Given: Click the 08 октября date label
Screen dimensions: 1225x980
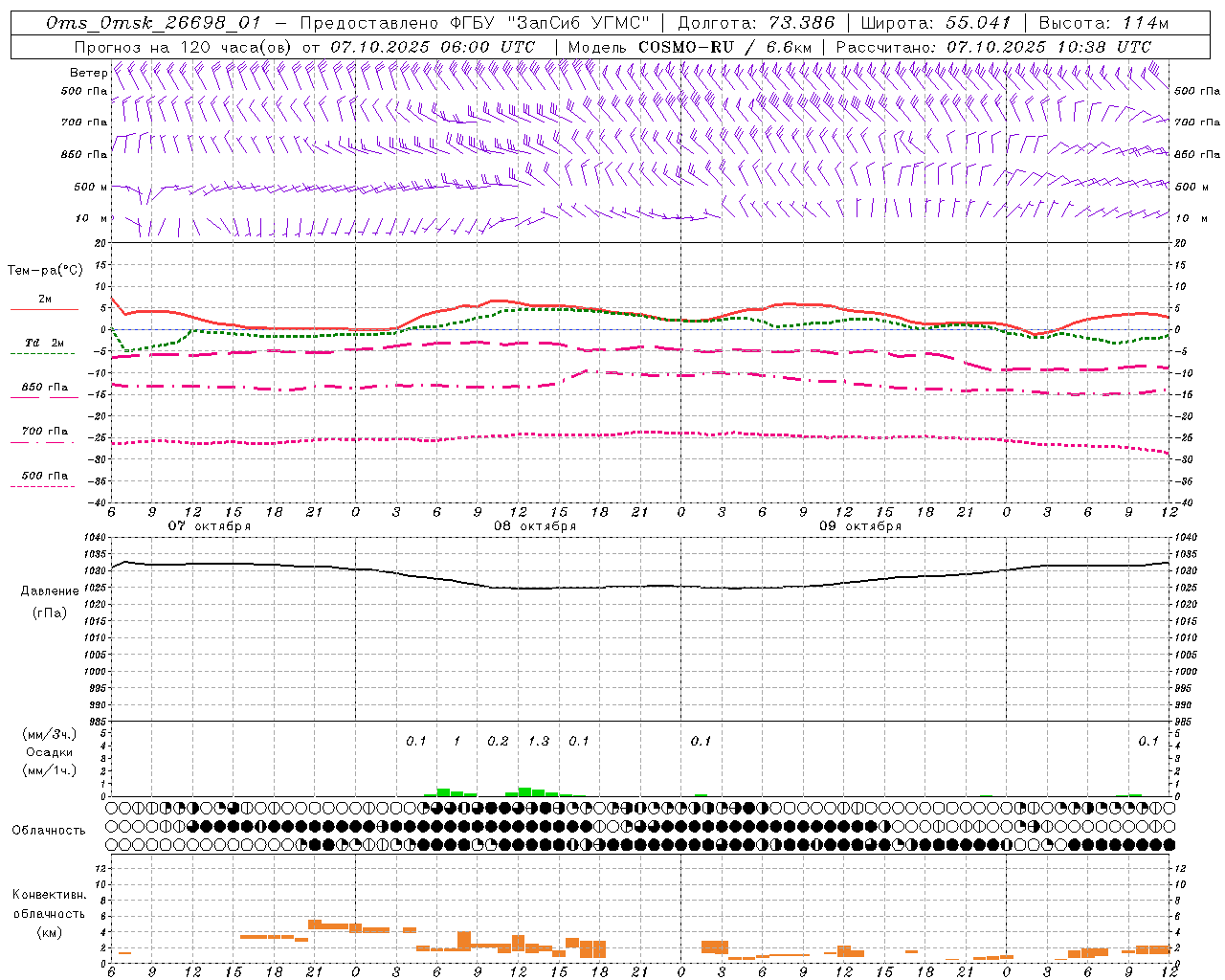Looking at the screenshot, I should (535, 526).
